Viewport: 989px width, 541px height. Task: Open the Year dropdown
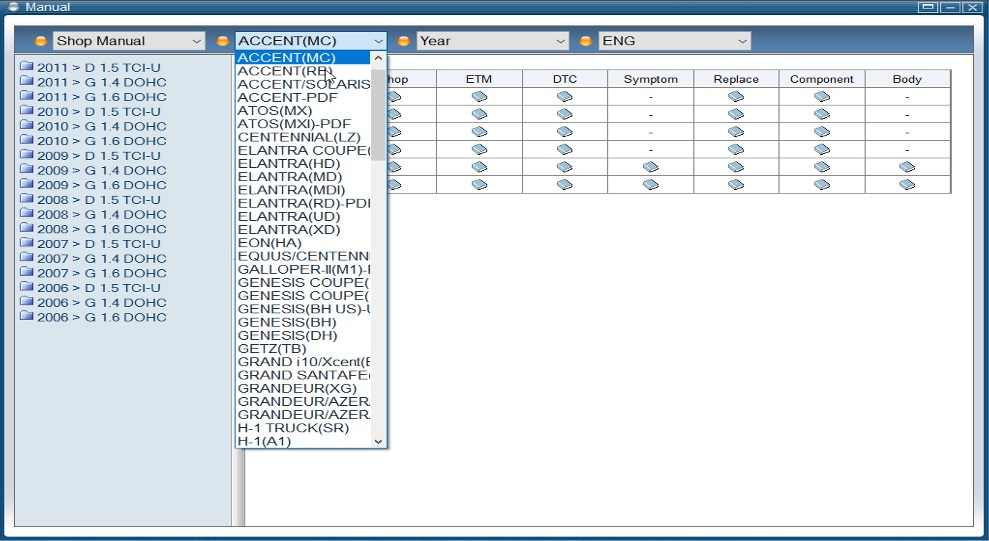(492, 41)
